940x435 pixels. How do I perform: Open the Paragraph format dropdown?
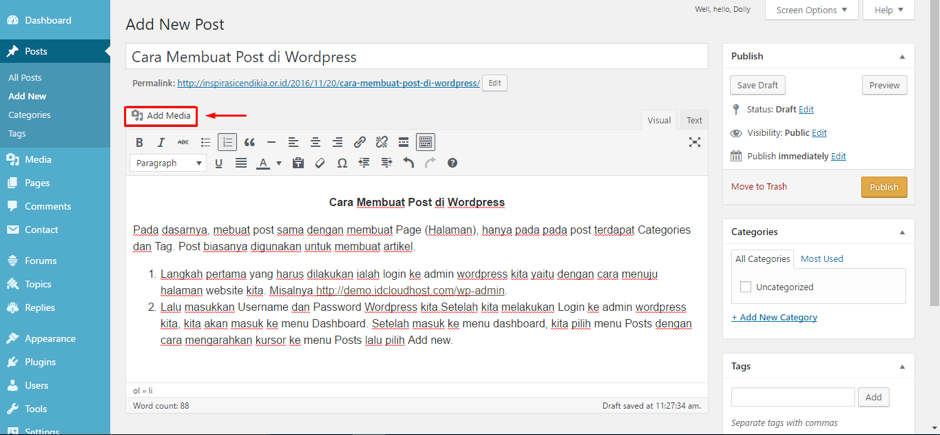[168, 163]
